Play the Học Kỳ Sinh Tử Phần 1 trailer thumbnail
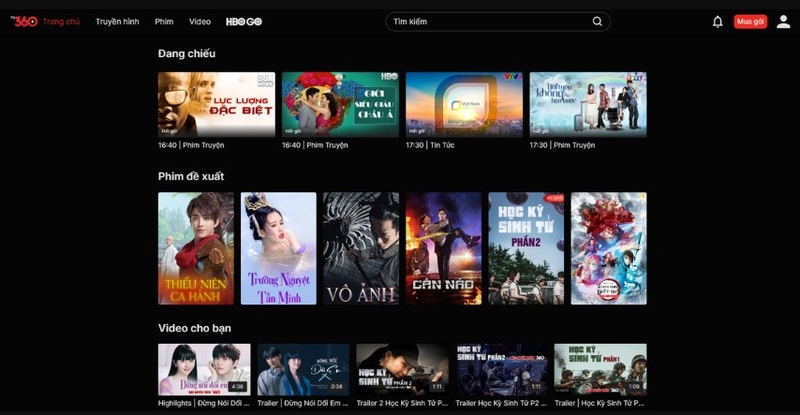 601,370
